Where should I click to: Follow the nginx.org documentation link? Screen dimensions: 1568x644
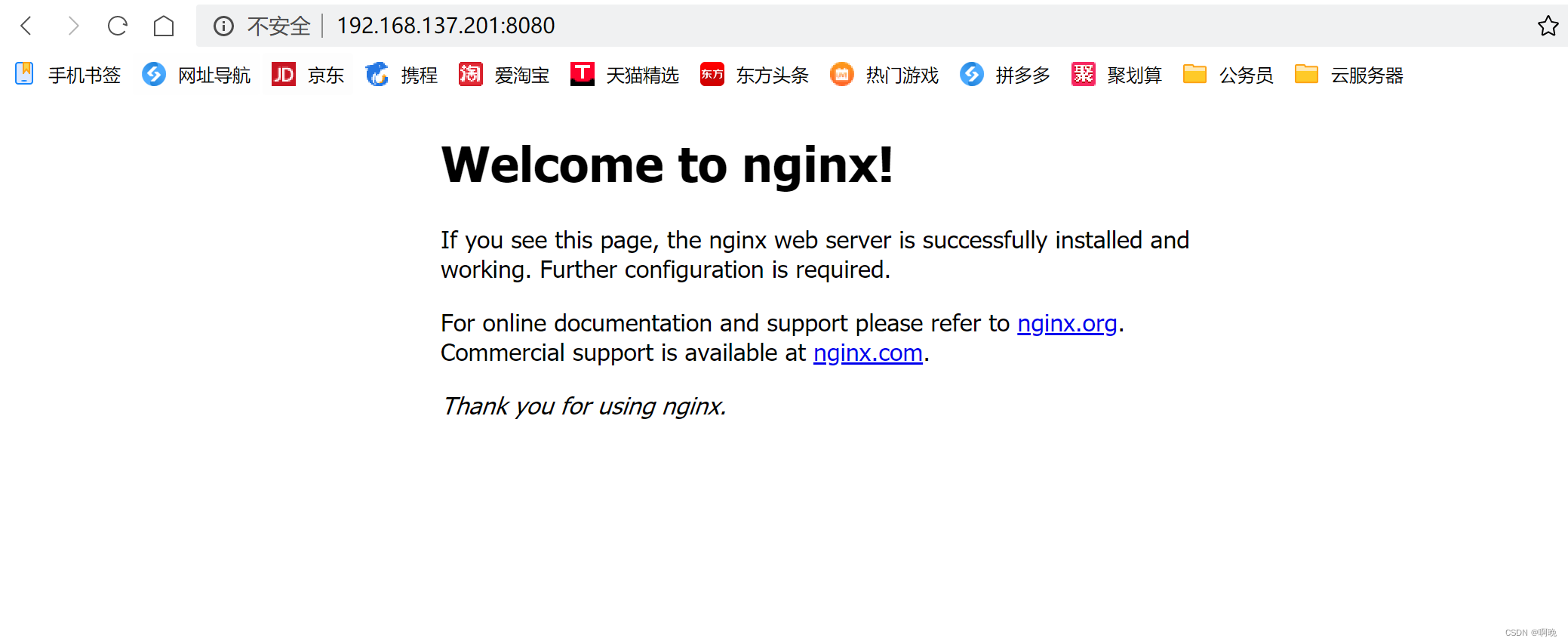click(x=1066, y=323)
